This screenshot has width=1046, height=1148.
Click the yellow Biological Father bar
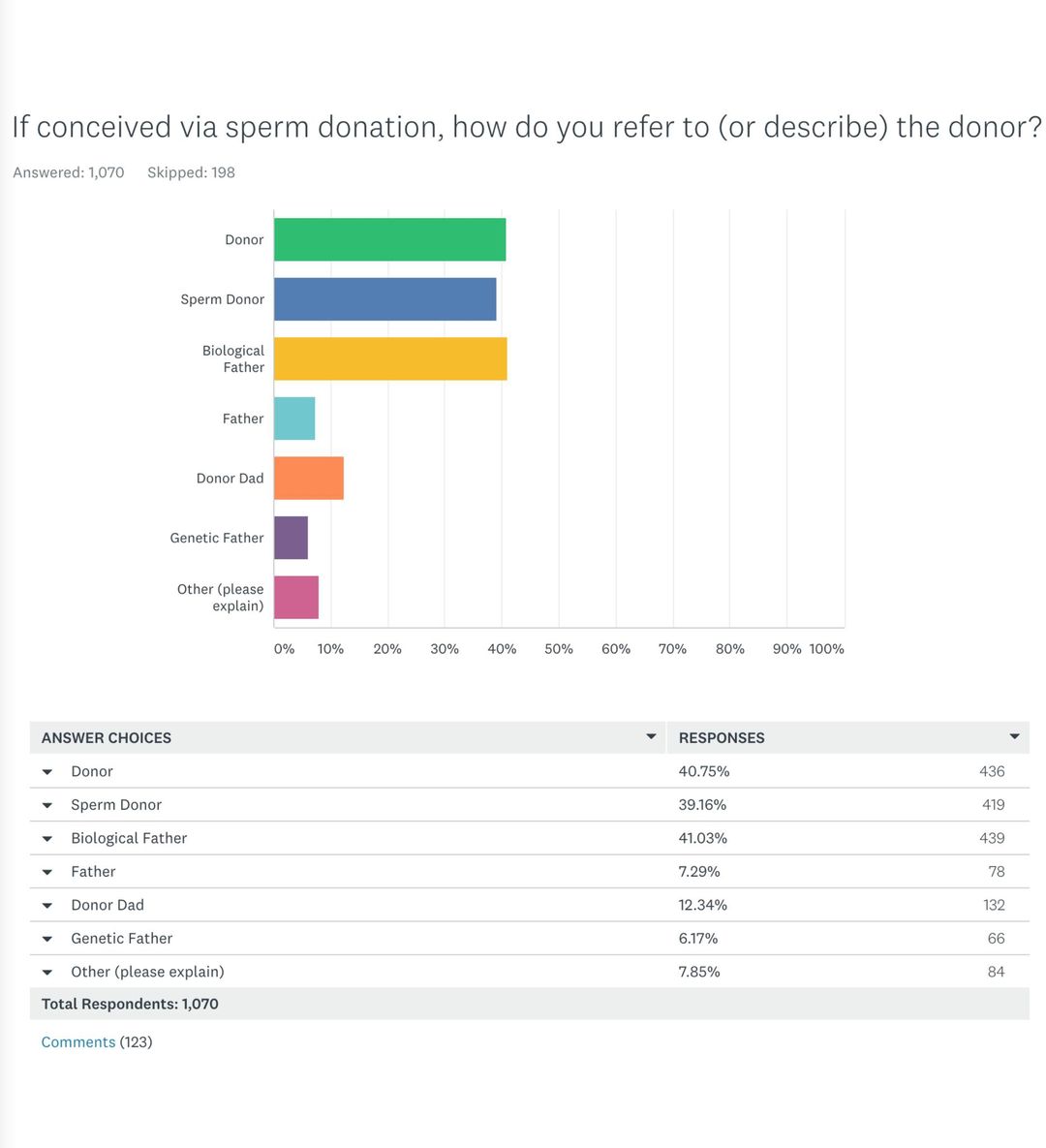point(390,358)
